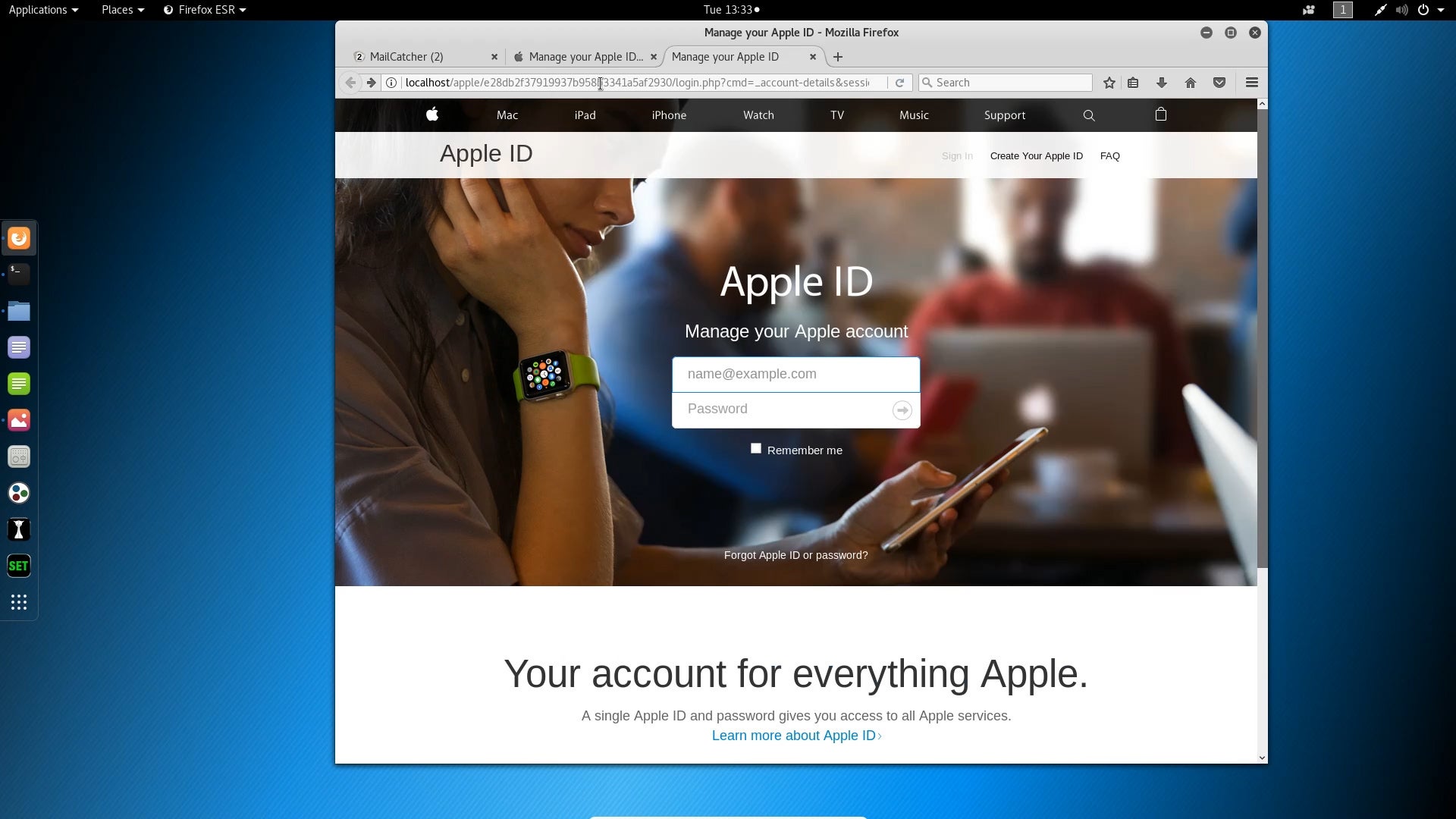This screenshot has height=819, width=1456.
Task: Open a new tab with plus button
Action: coord(838,57)
